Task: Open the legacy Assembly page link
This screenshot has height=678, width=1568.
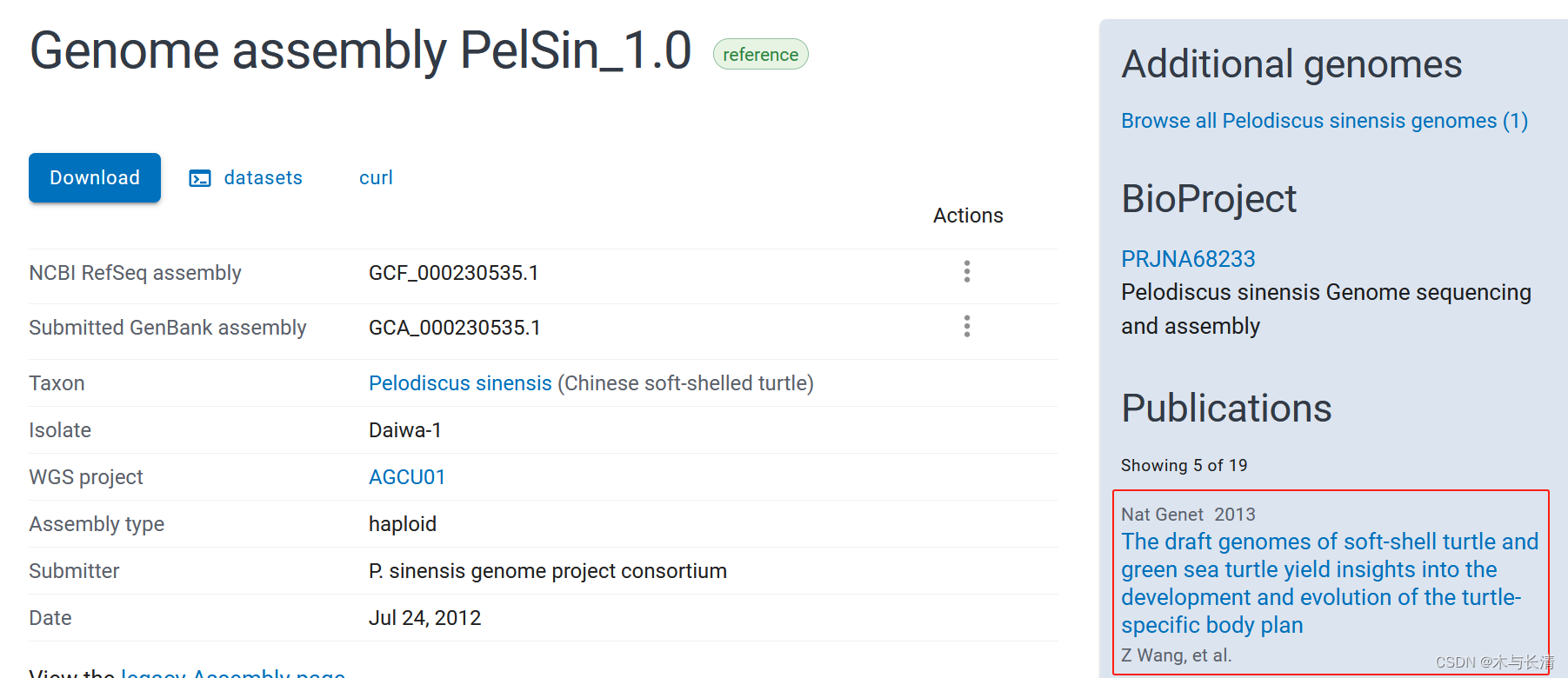Action: (233, 671)
